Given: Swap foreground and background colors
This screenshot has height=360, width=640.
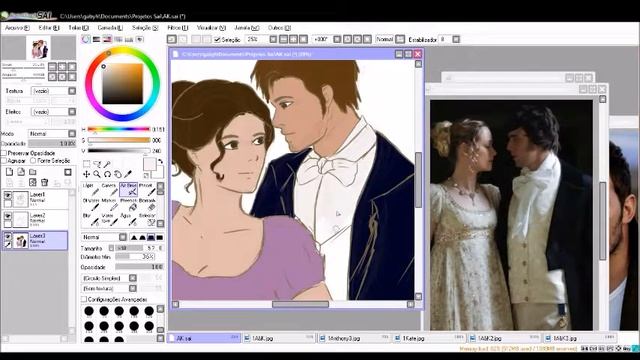Looking at the screenshot, I should 160,161.
